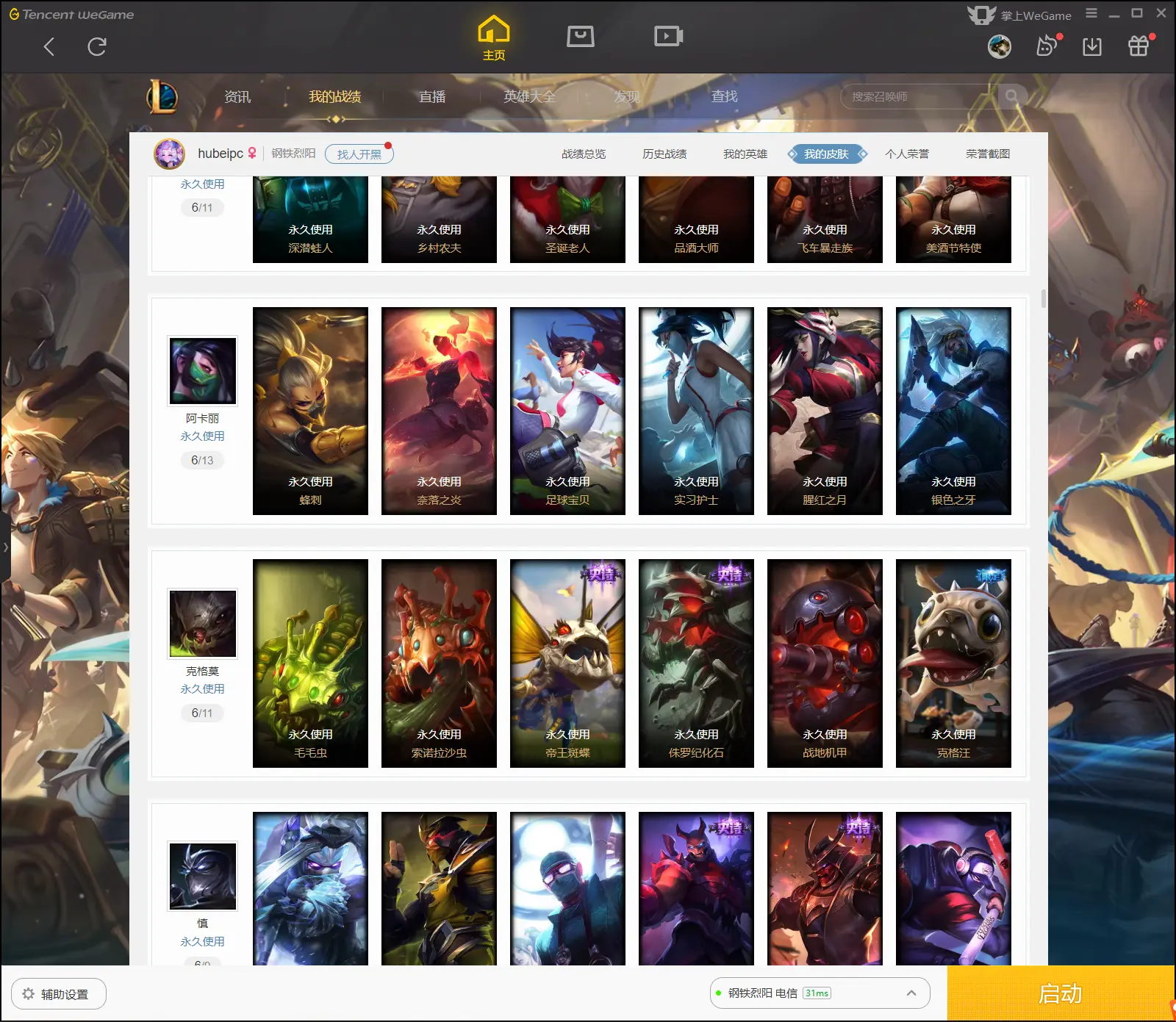Viewport: 1176px width, 1022px height.
Task: Switch to the 查找 tab
Action: point(724,96)
